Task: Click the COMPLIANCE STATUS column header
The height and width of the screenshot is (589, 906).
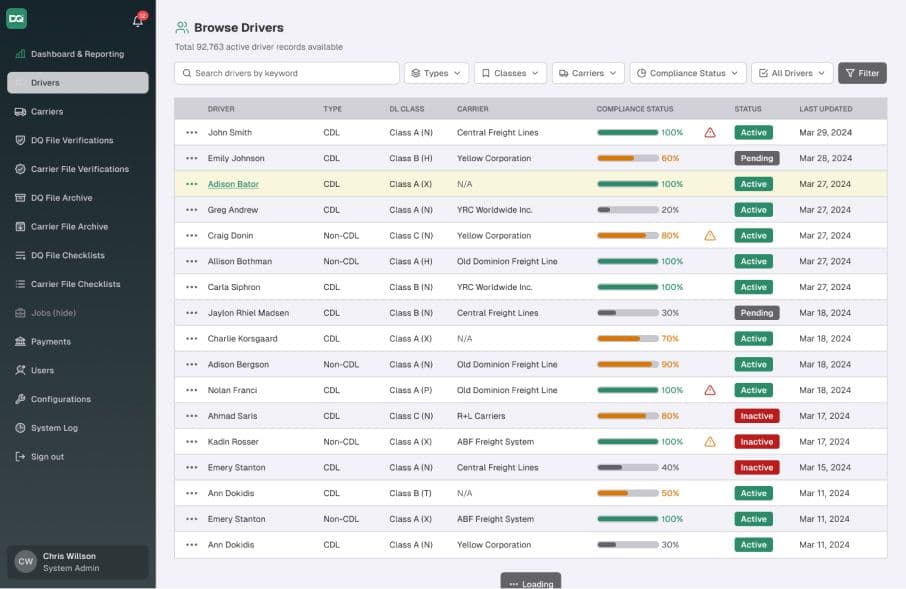Action: point(634,109)
